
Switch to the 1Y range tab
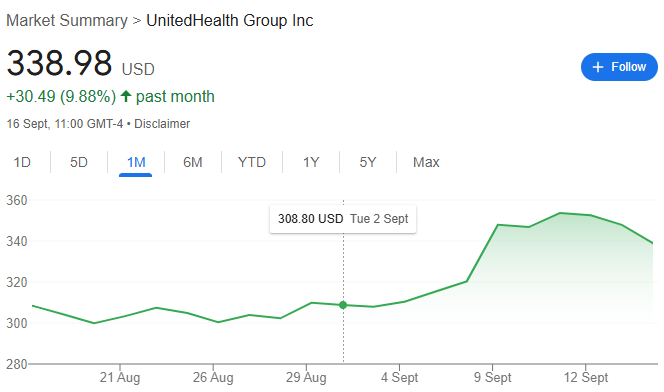click(x=311, y=162)
